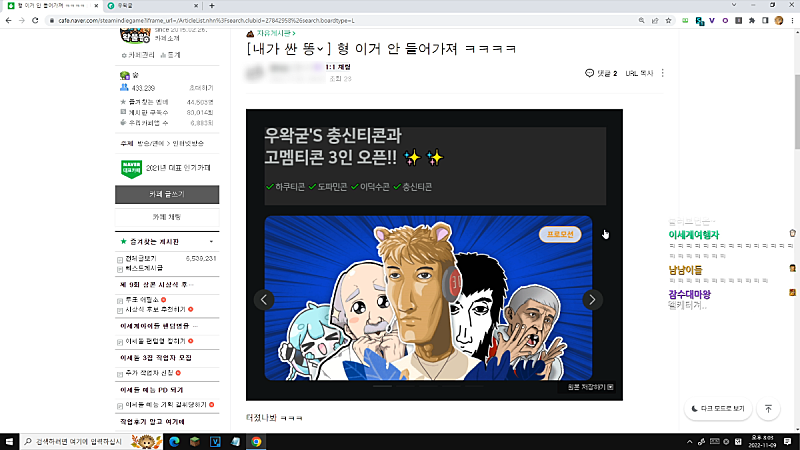Click the emoticon characters banner image

click(428, 298)
